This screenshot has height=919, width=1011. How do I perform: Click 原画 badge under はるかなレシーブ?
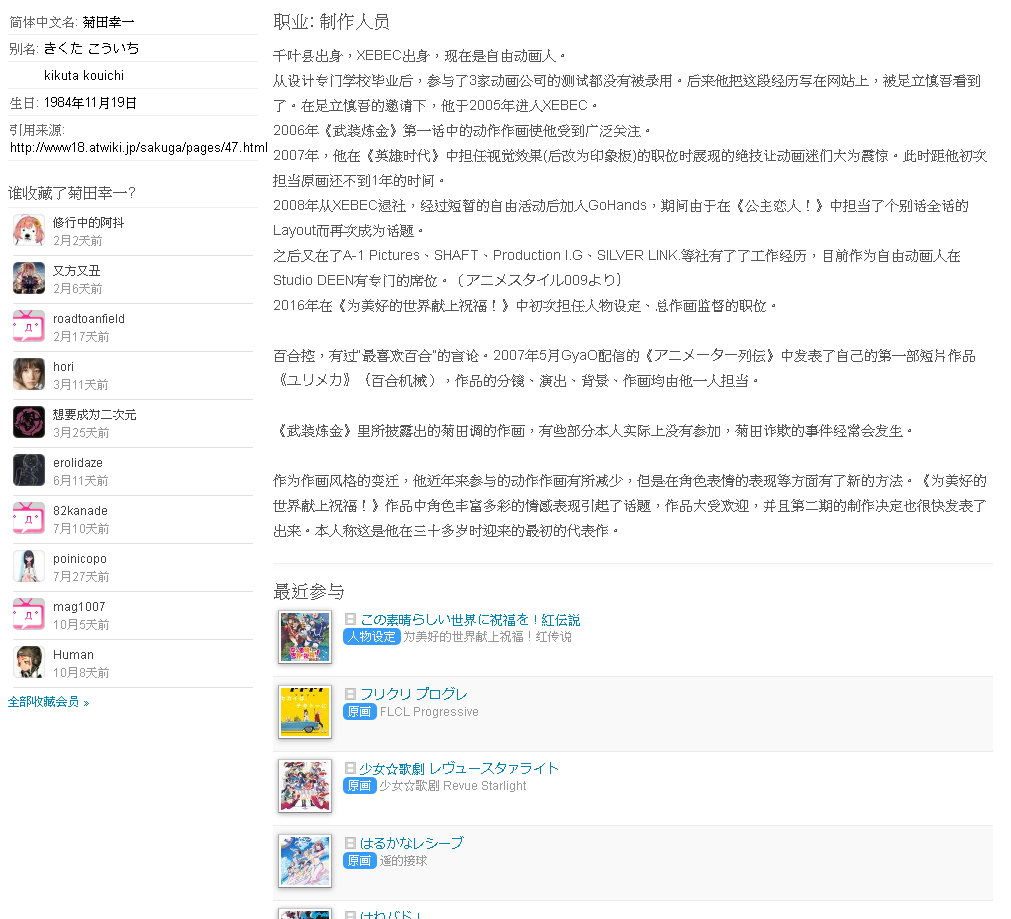pyautogui.click(x=359, y=861)
